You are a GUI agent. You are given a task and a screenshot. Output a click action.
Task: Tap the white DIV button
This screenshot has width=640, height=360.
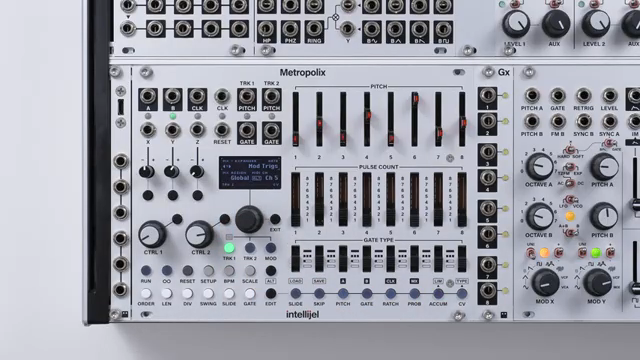(x=187, y=293)
